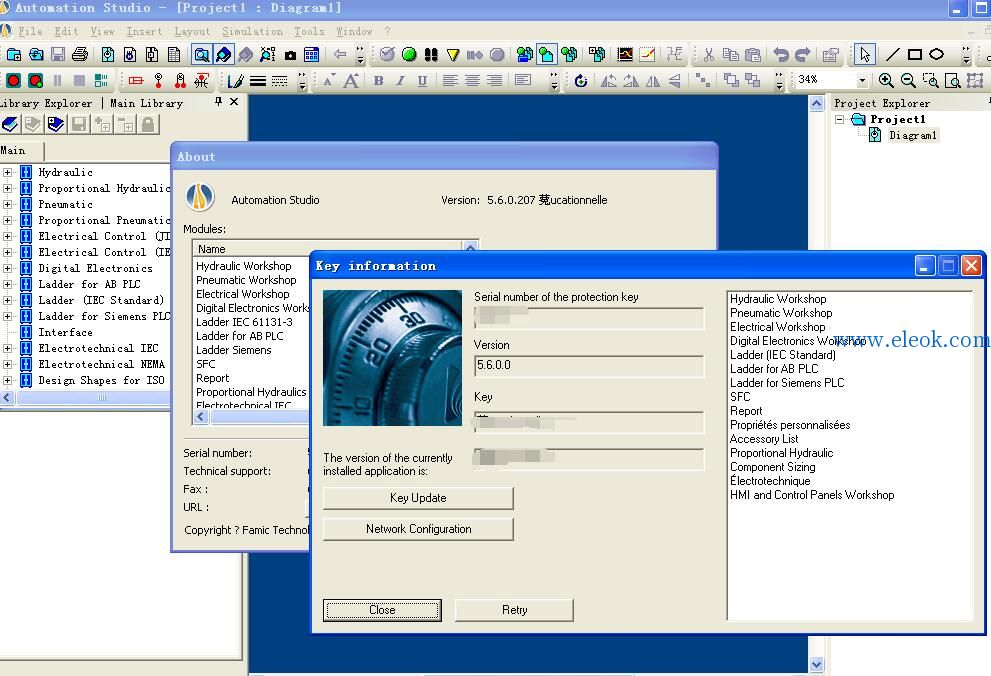Expand the Electrotechnical NEMA node
The width and height of the screenshot is (991, 676).
click(8, 364)
